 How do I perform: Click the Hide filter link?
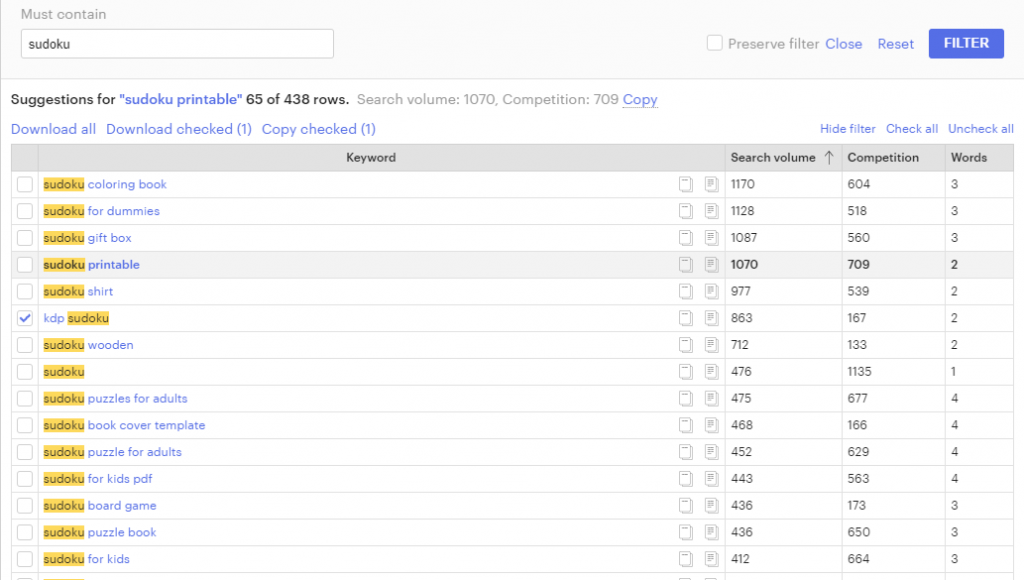[847, 129]
